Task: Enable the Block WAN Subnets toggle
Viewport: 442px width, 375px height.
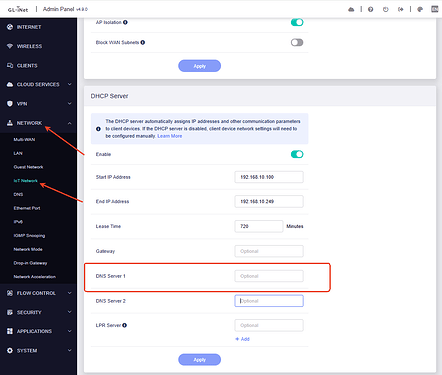Action: (297, 42)
